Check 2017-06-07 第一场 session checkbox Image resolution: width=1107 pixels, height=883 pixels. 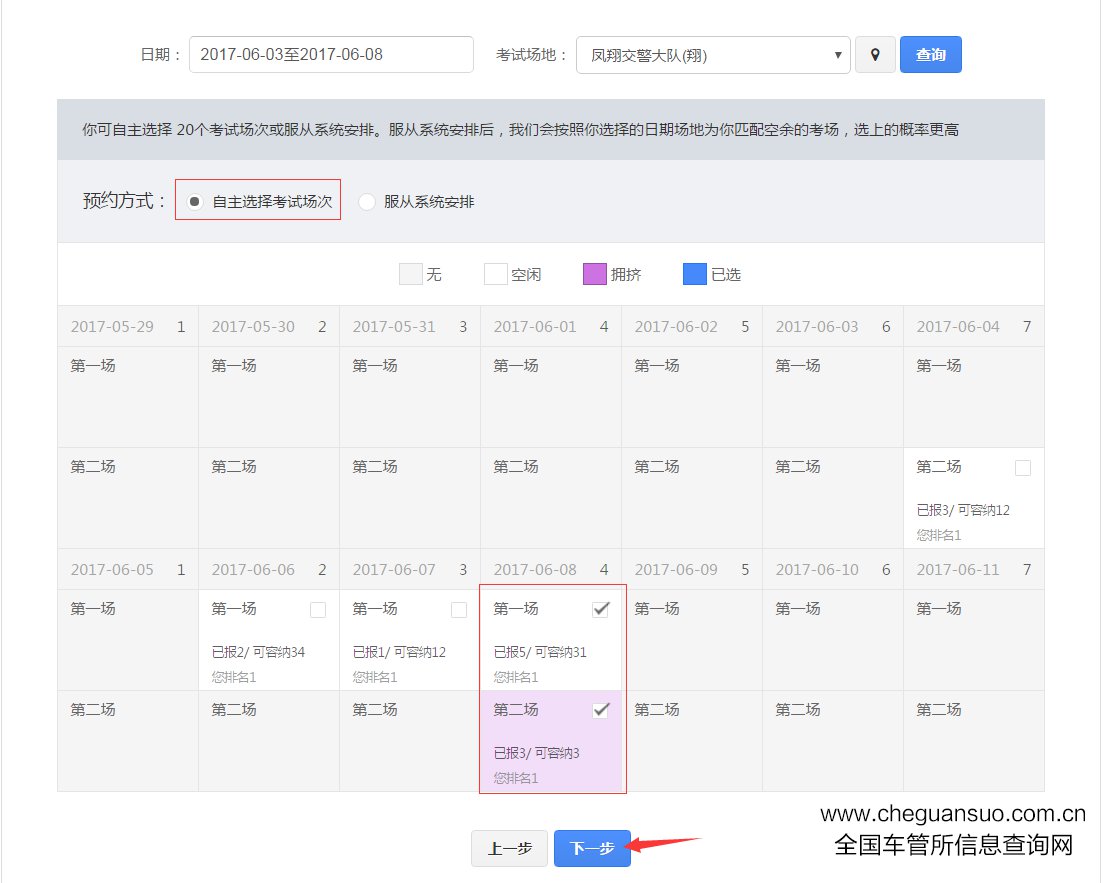[x=459, y=610]
